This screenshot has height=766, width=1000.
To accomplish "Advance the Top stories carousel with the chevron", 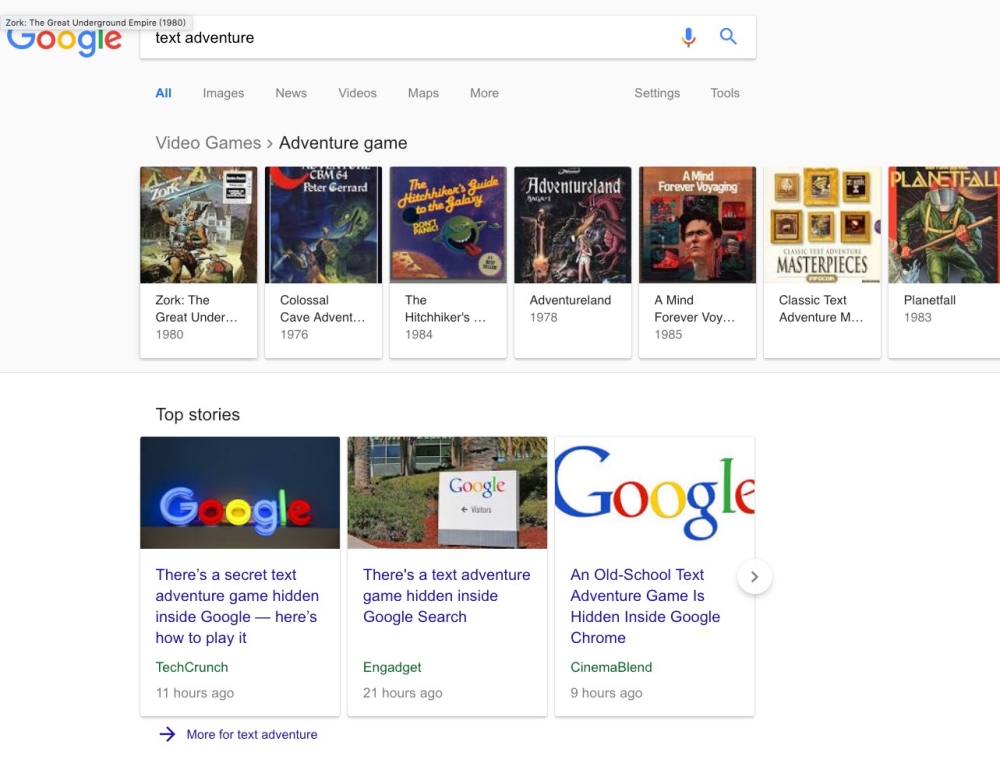I will [x=755, y=577].
